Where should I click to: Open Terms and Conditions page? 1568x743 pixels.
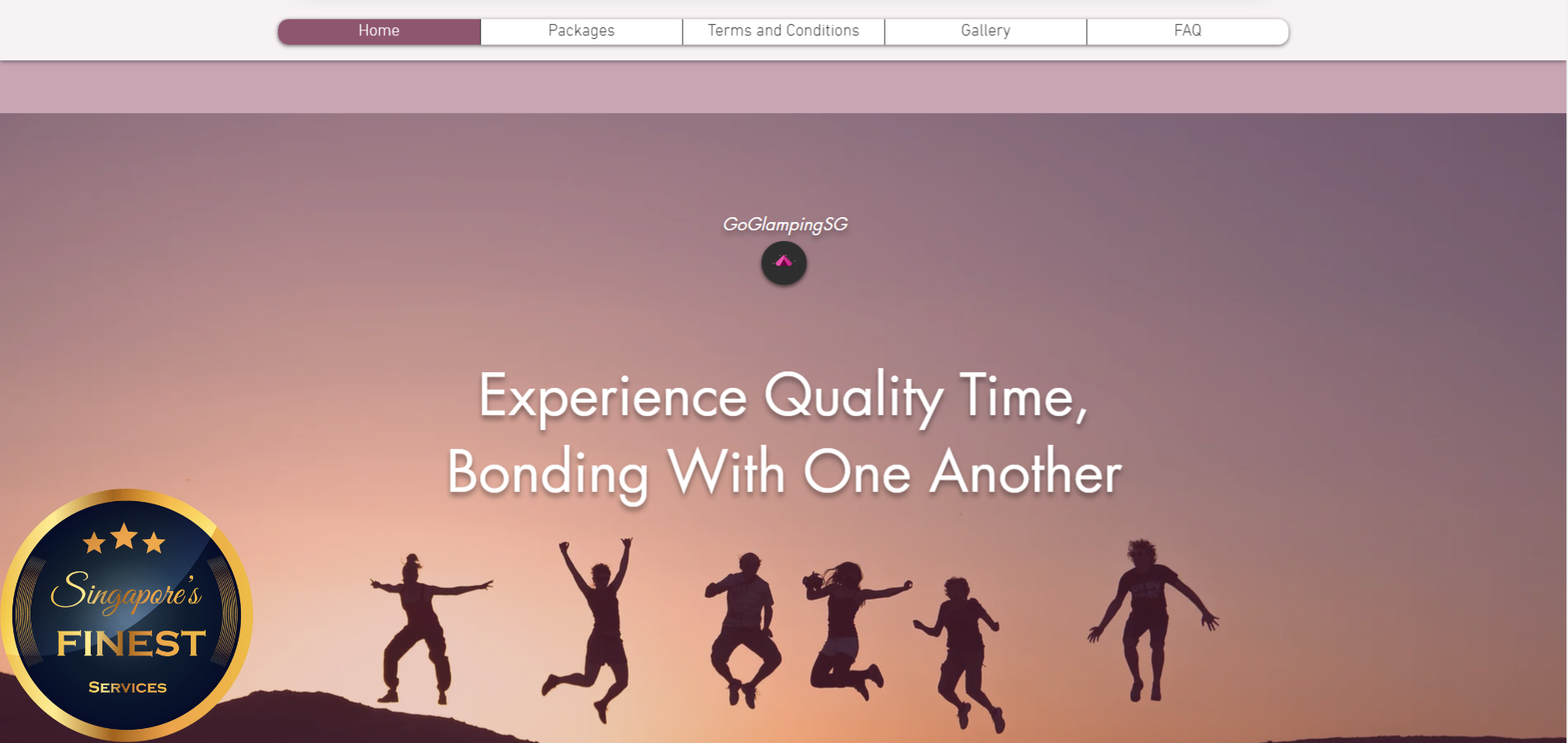pyautogui.click(x=784, y=31)
